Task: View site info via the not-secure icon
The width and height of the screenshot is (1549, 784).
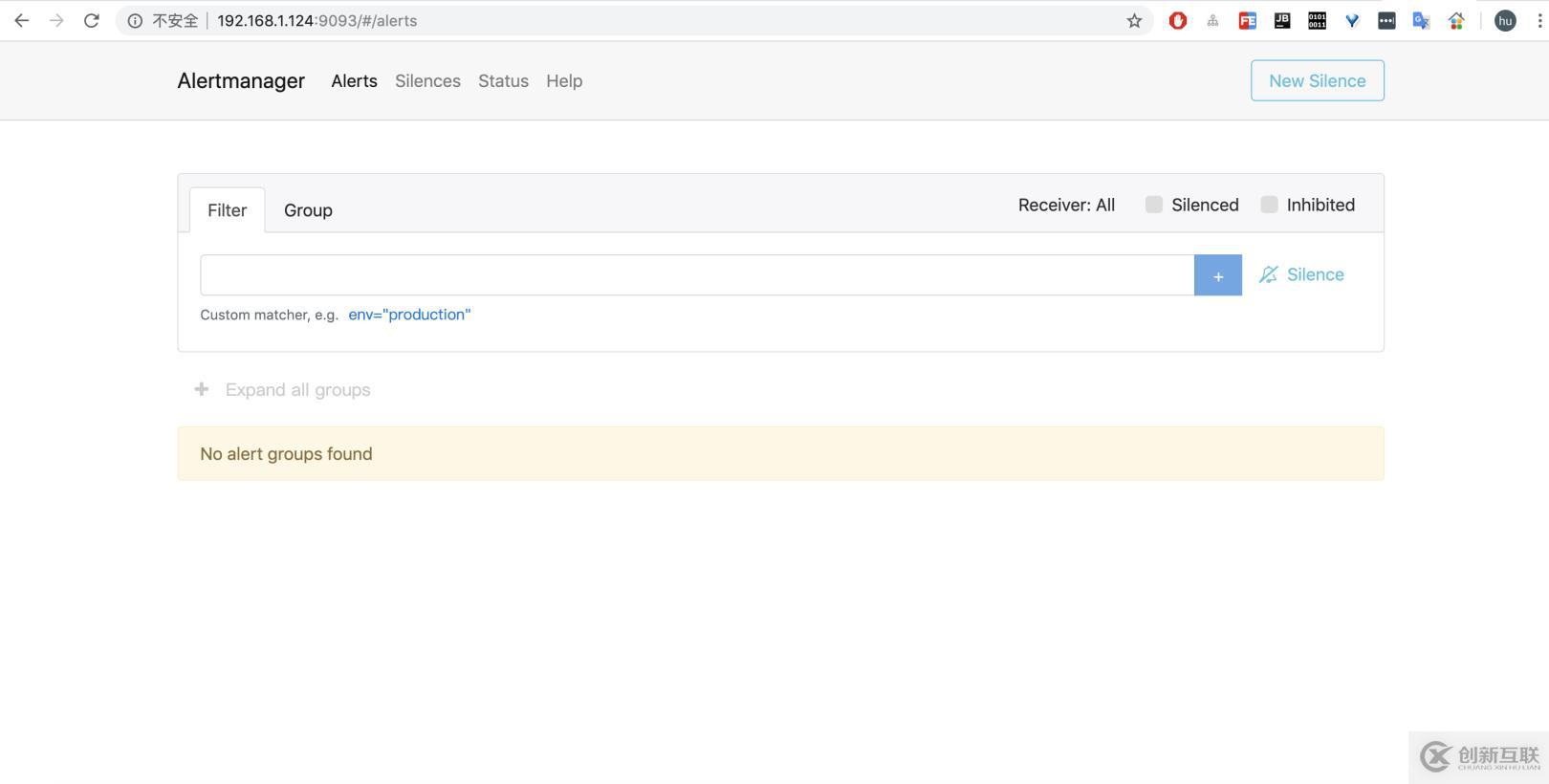Action: point(135,20)
